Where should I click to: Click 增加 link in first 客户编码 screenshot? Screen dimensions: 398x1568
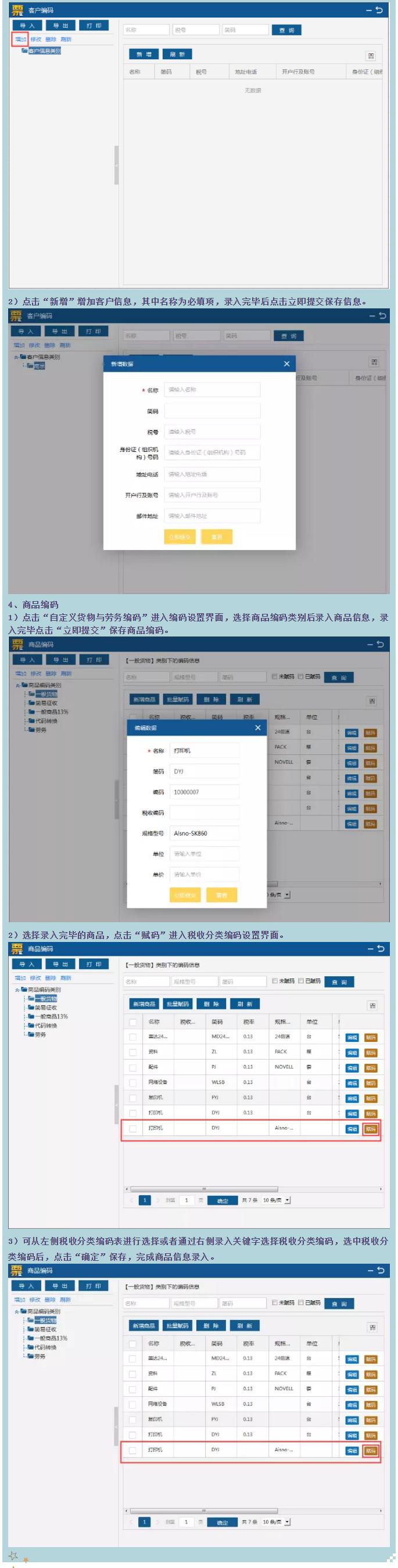21,39
